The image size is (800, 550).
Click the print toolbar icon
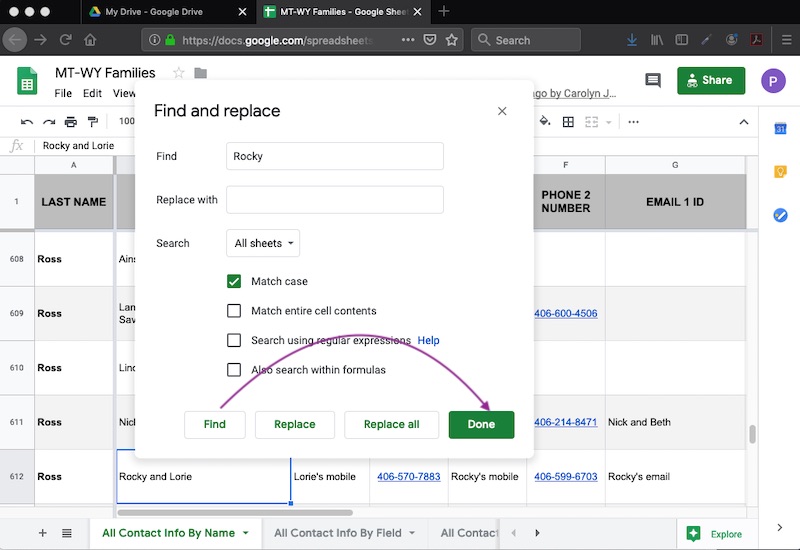(x=71, y=122)
